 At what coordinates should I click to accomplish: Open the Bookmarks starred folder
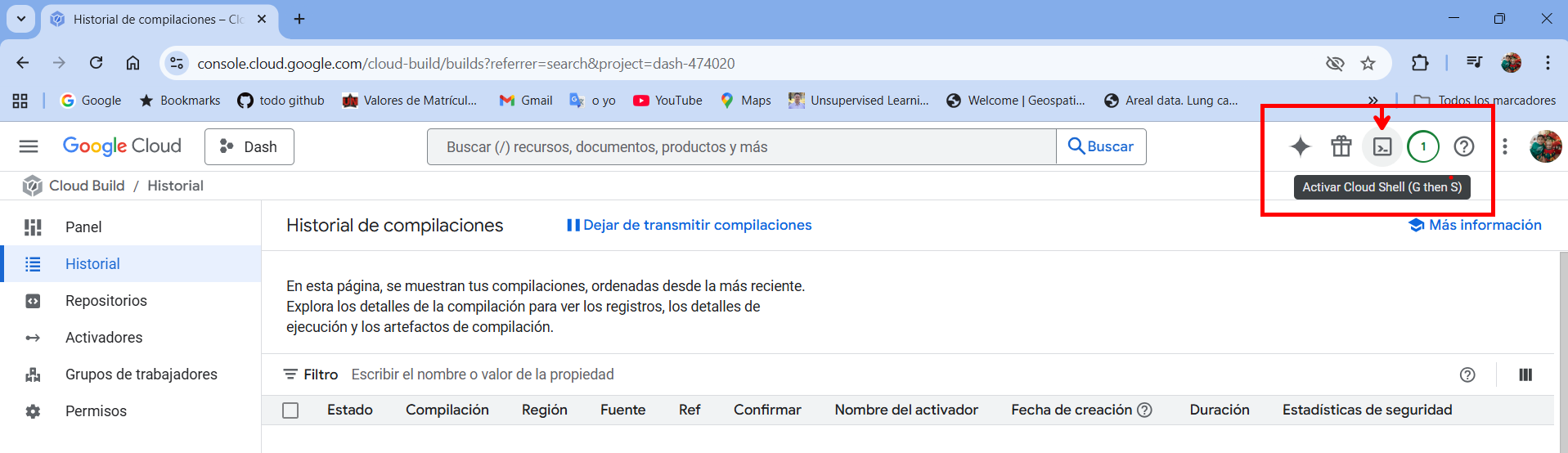(x=180, y=101)
